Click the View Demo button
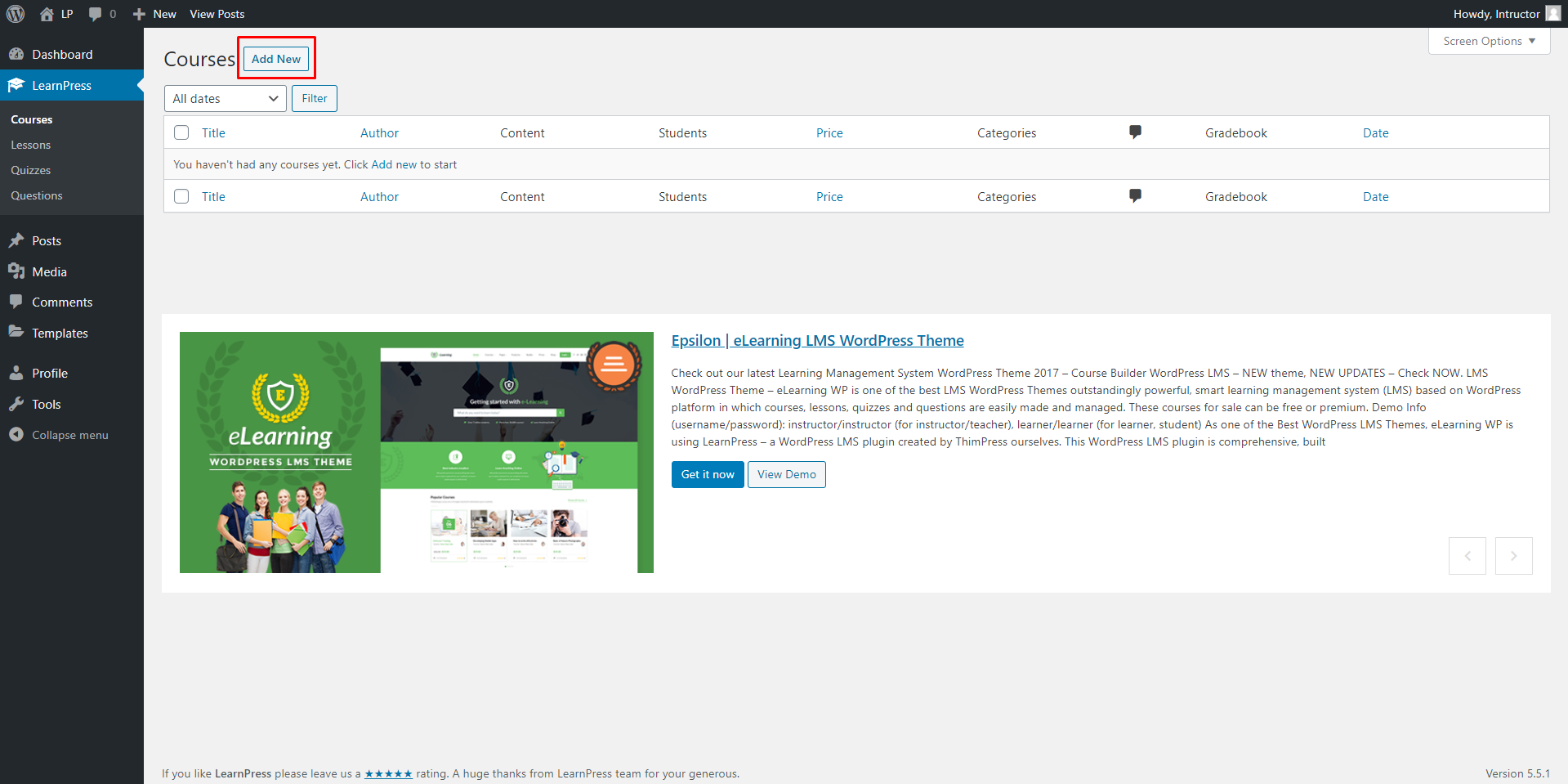The width and height of the screenshot is (1568, 784). 787,474
